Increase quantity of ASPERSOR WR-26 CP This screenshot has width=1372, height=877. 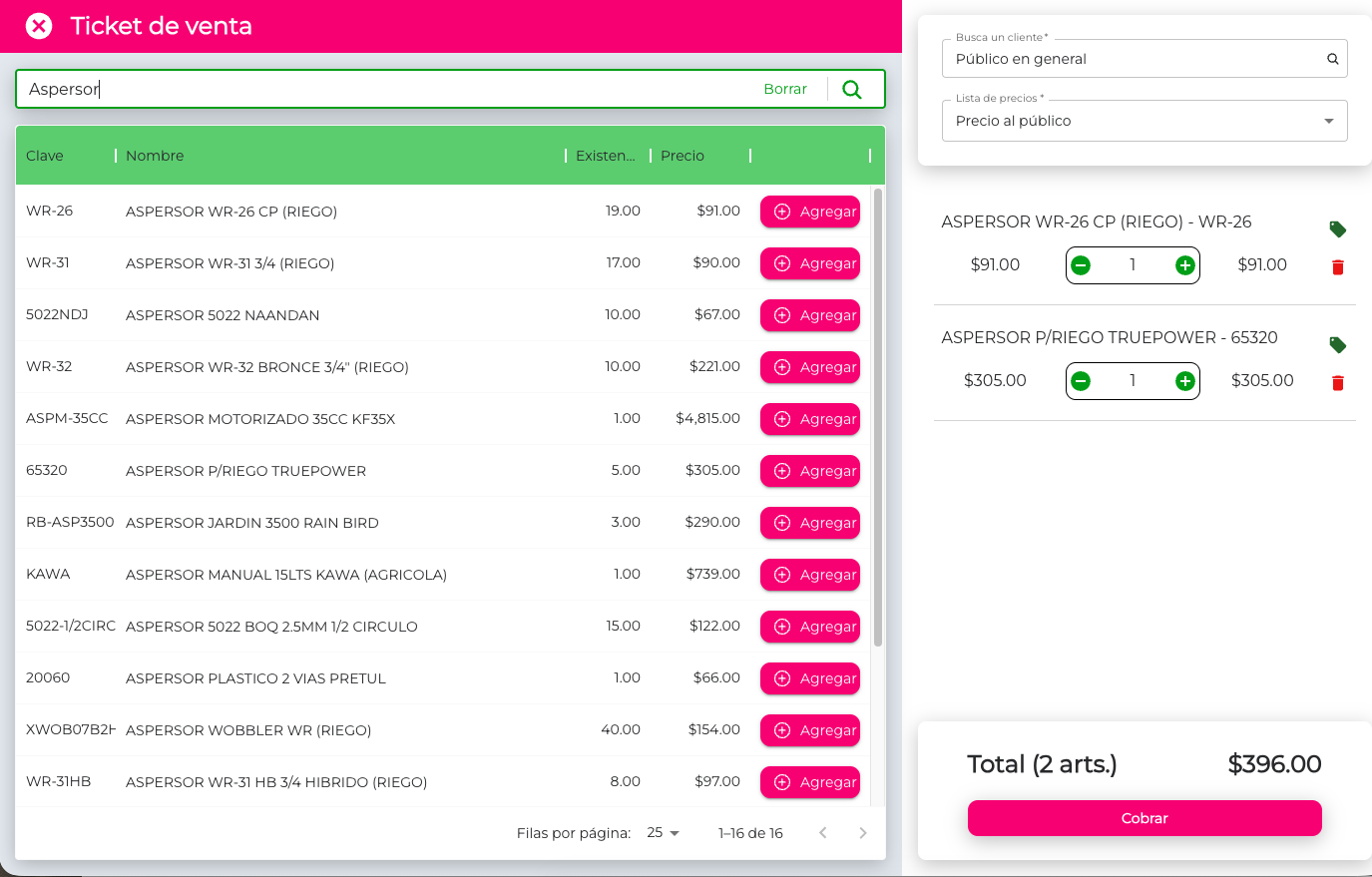[x=1184, y=265]
